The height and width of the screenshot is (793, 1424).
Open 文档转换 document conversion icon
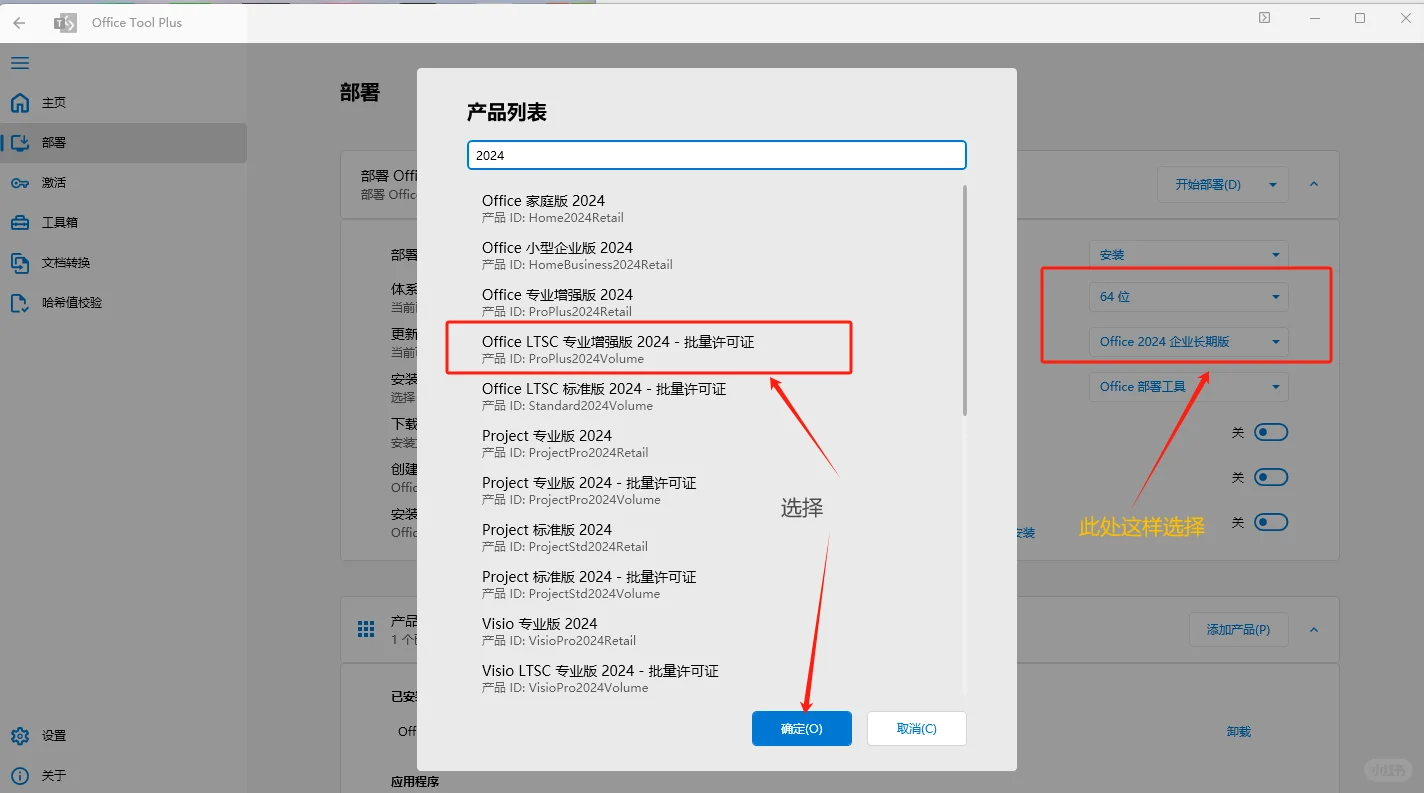point(20,262)
